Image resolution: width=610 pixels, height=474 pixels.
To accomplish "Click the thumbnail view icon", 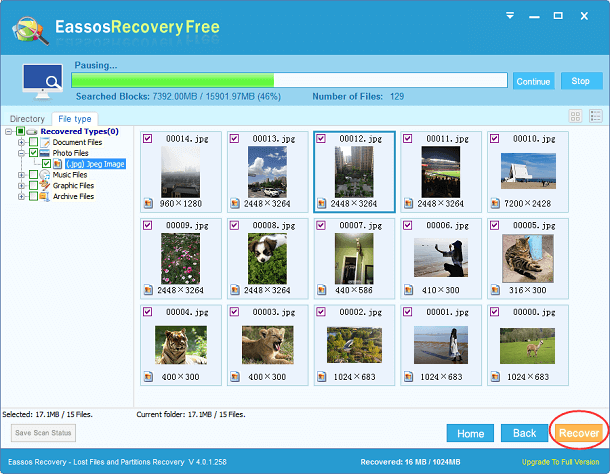I will click(x=575, y=116).
